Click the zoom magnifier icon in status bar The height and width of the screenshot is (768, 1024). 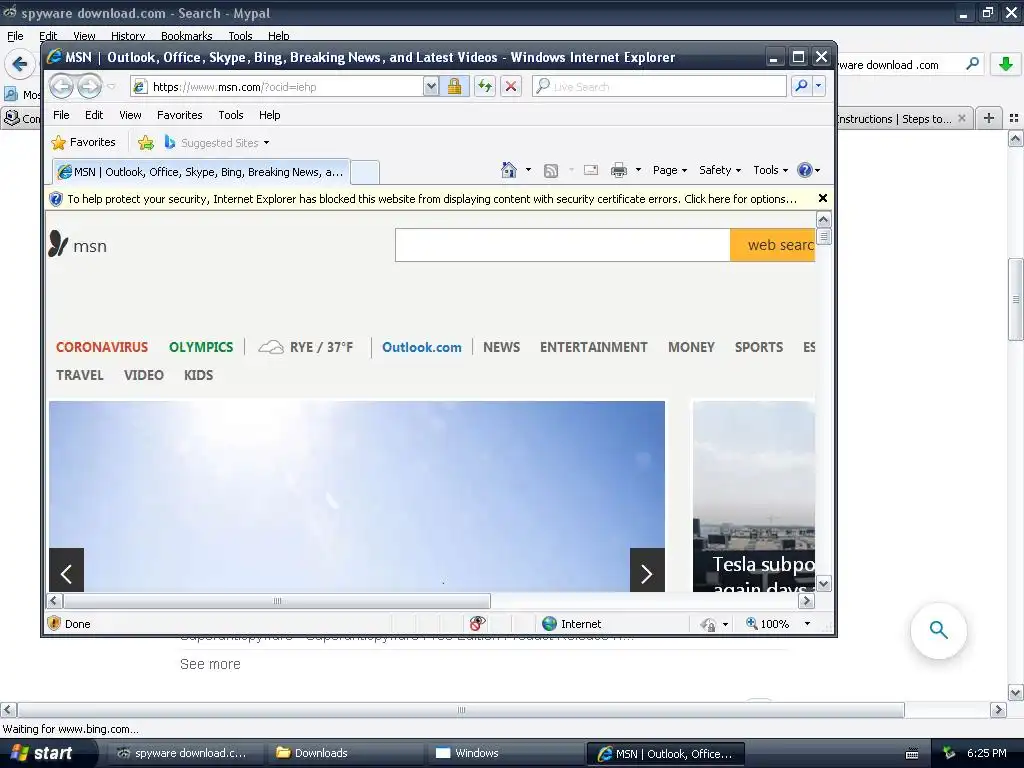tap(752, 624)
